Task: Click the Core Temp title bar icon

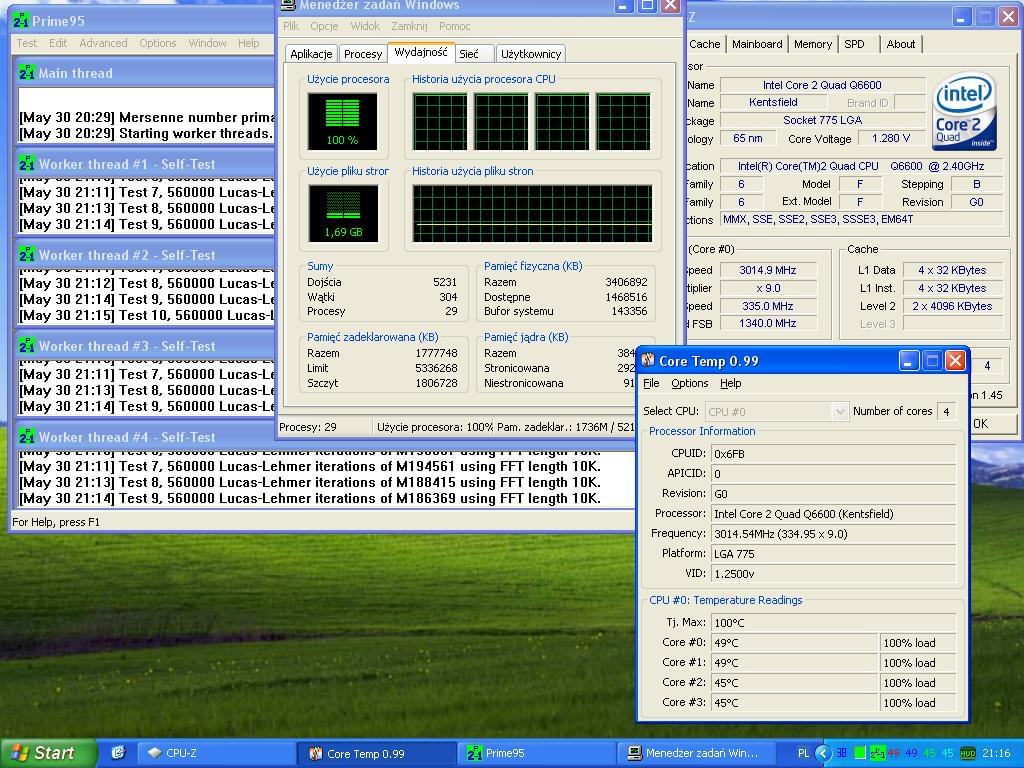Action: pos(648,361)
